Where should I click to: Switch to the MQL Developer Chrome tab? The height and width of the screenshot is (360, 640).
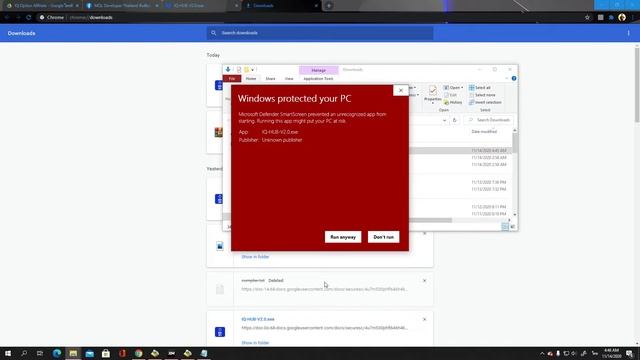(x=122, y=6)
